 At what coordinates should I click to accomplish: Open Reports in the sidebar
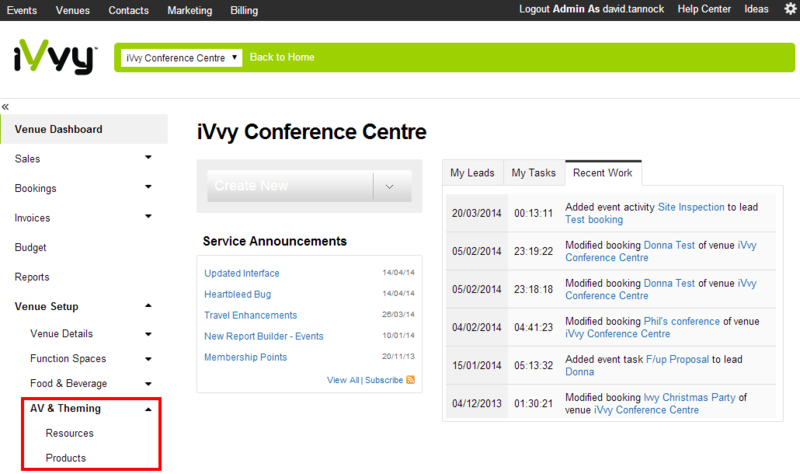[32, 277]
